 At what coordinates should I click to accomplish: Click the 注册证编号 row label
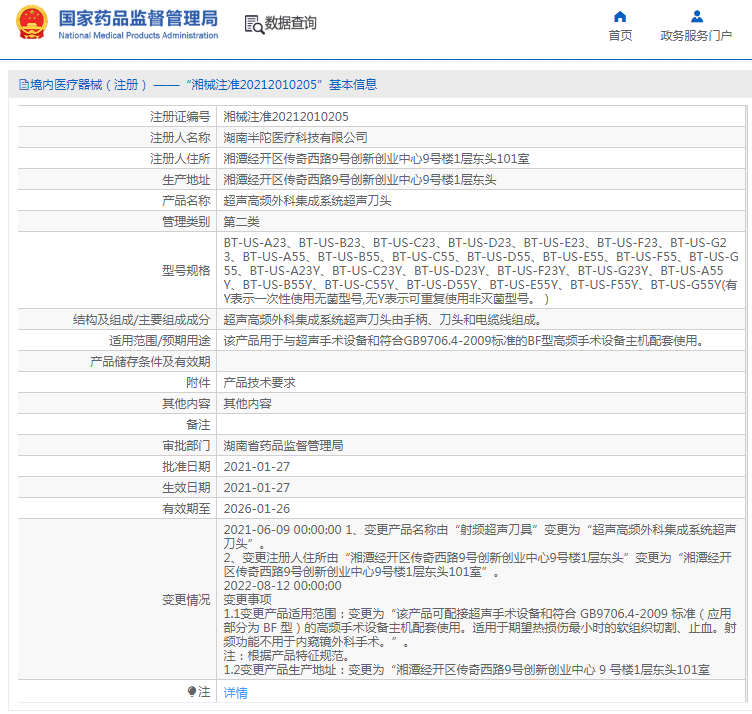(x=180, y=117)
